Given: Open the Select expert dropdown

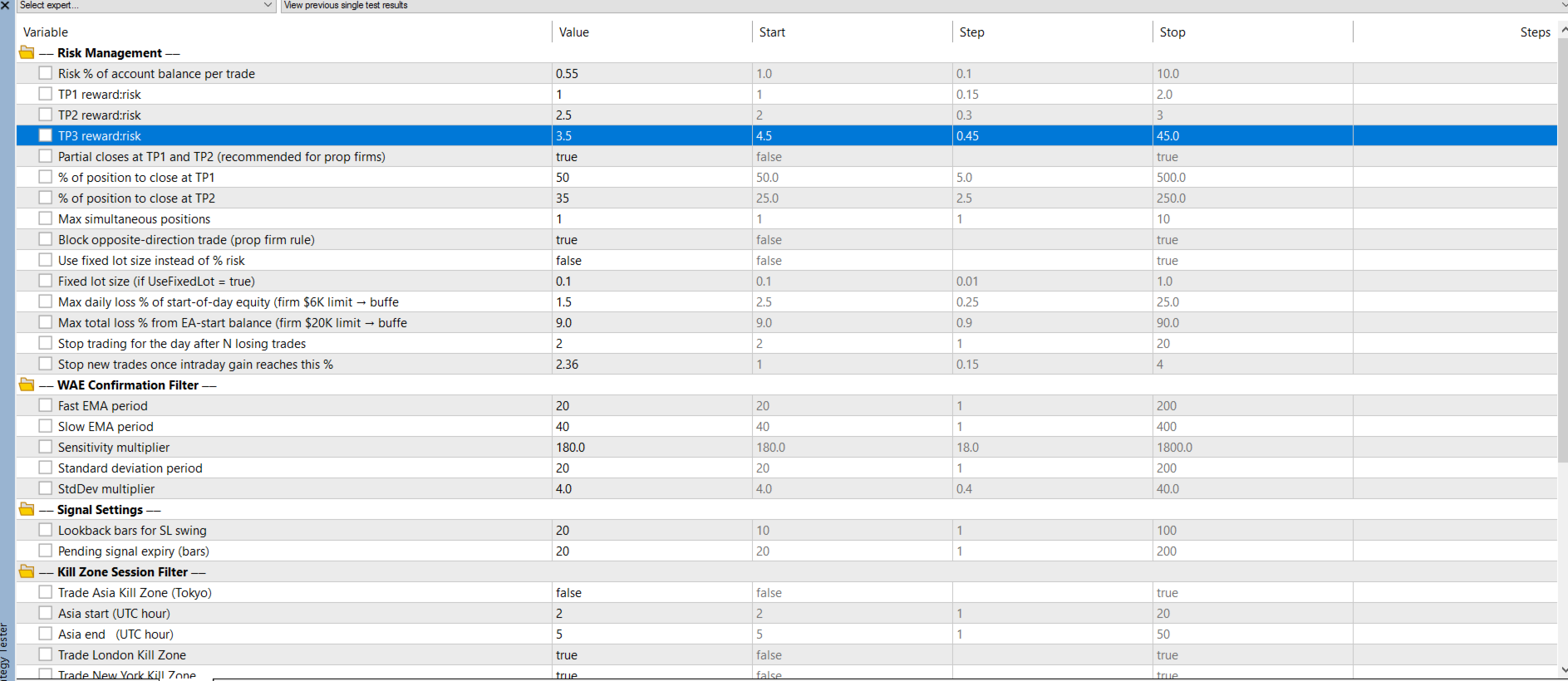Looking at the screenshot, I should point(146,5).
